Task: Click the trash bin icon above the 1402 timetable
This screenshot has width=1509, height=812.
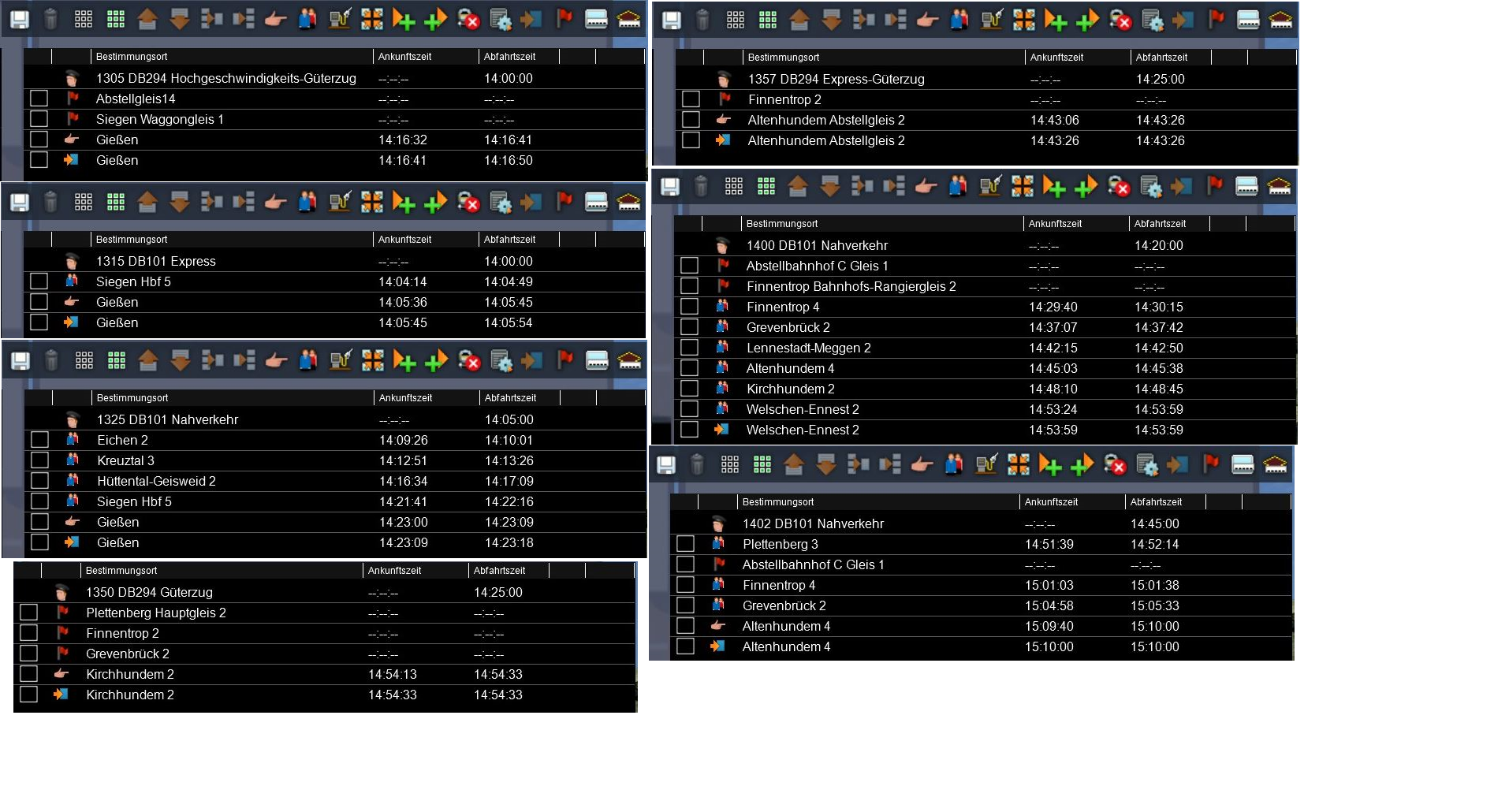Action: [x=697, y=465]
